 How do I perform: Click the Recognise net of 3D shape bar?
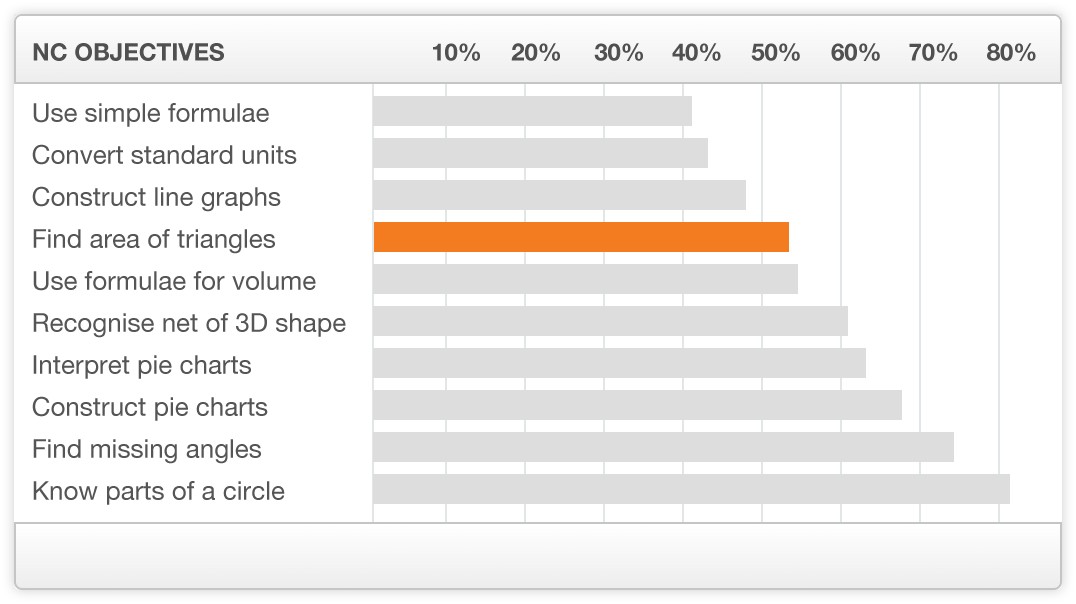[x=611, y=321]
